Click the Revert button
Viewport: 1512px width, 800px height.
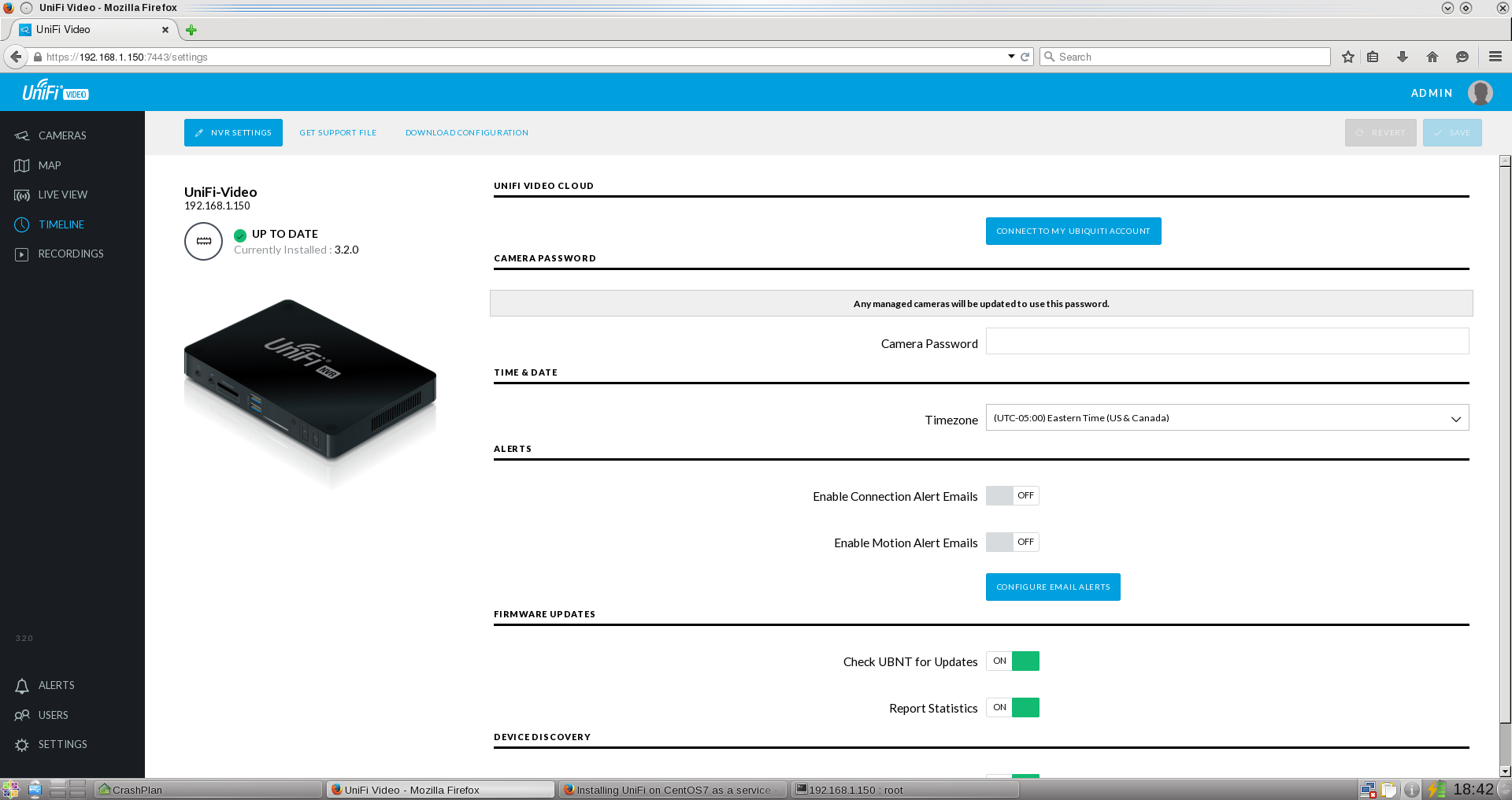coord(1380,133)
